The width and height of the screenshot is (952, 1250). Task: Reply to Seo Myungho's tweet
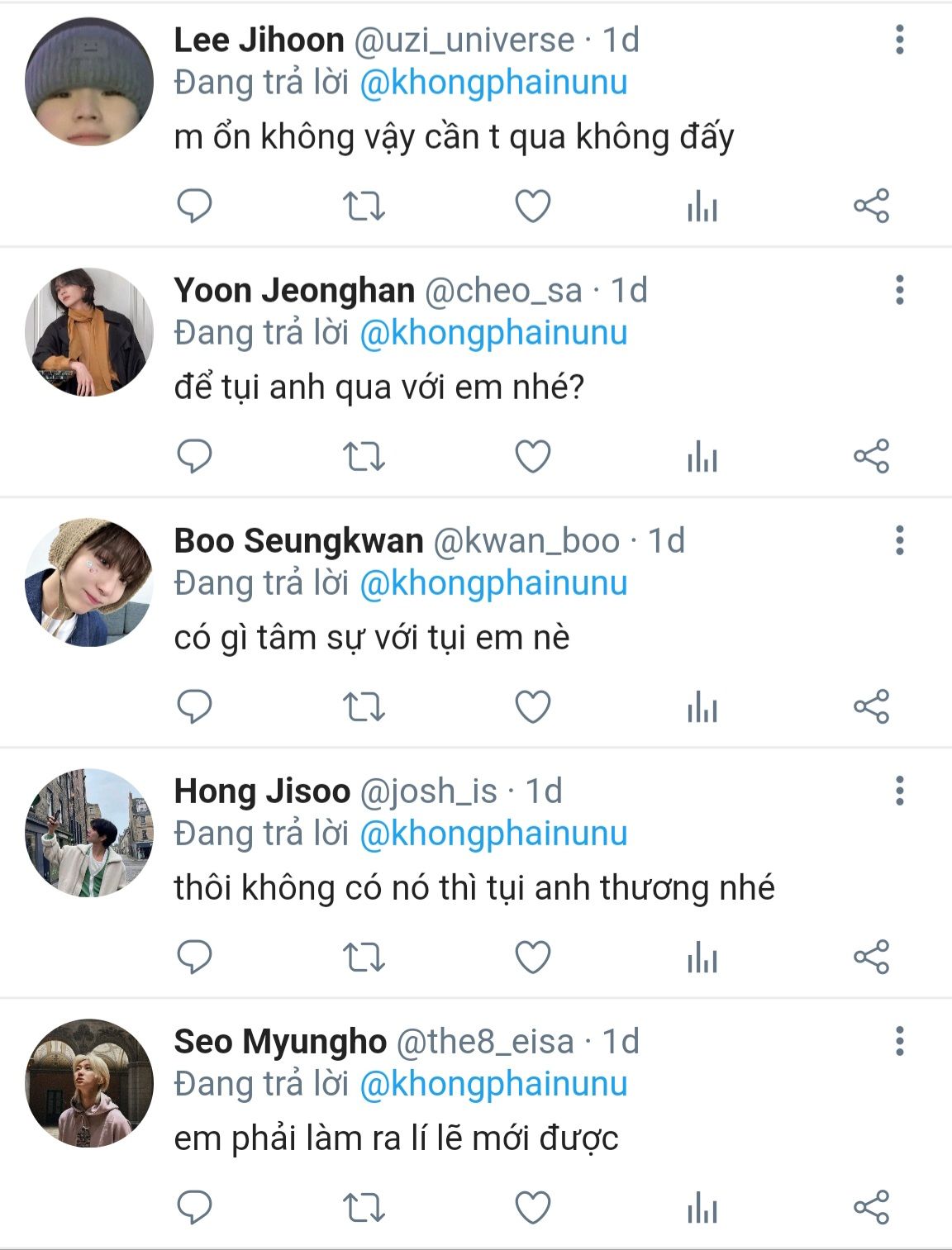coord(195,1207)
